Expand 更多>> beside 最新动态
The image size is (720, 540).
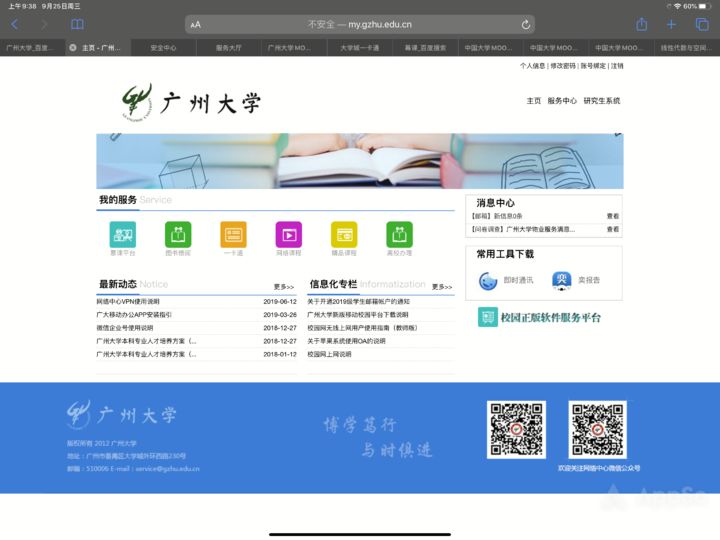(x=284, y=287)
